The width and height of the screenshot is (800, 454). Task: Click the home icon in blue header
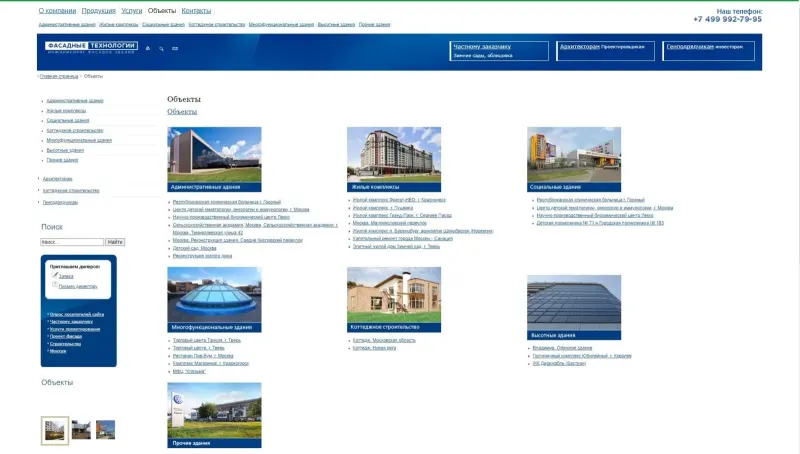point(148,48)
